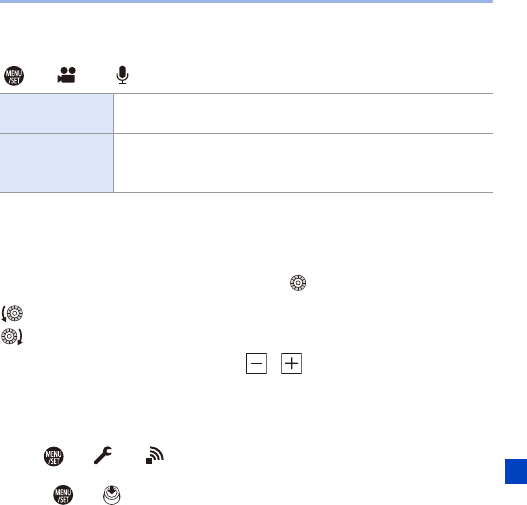Click the second row's white description cell

pyautogui.click(x=303, y=163)
